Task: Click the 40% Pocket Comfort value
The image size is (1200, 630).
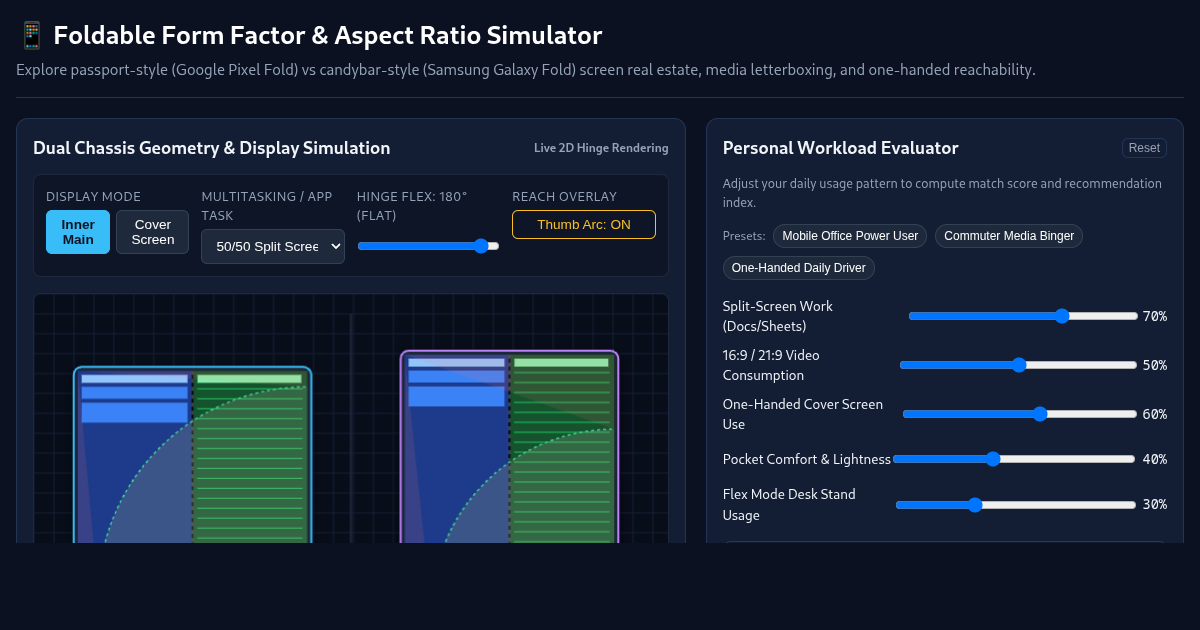Action: pos(1155,459)
